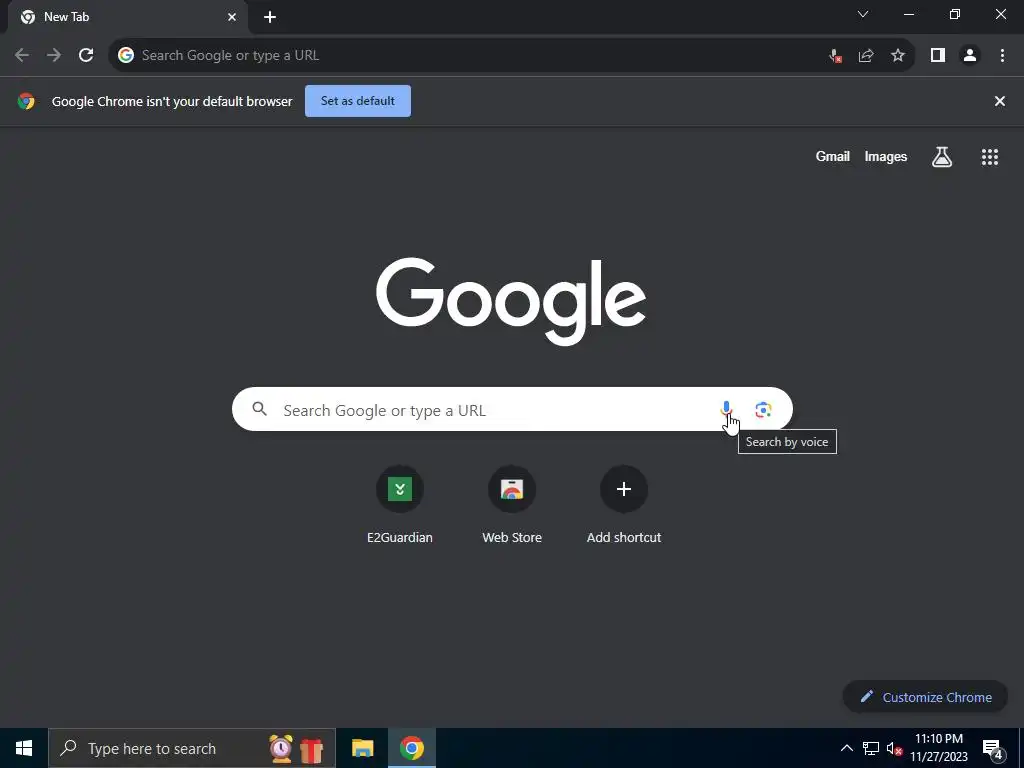Click the blocked microphone icon in address bar

coord(835,56)
